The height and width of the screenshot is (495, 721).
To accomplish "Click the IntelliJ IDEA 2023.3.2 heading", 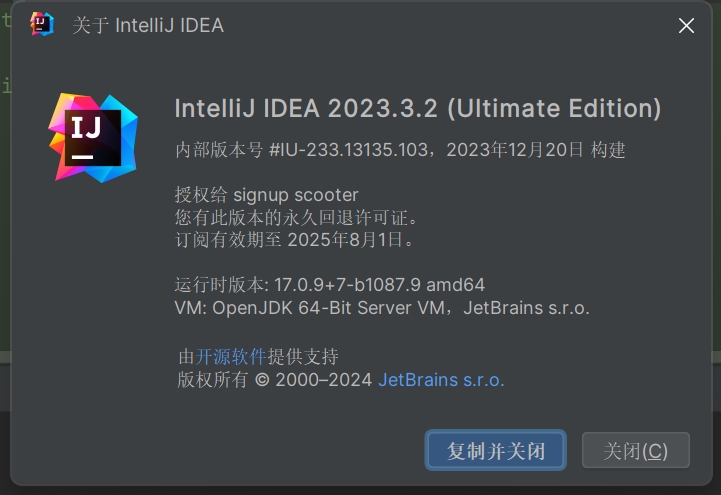I will (x=307, y=108).
